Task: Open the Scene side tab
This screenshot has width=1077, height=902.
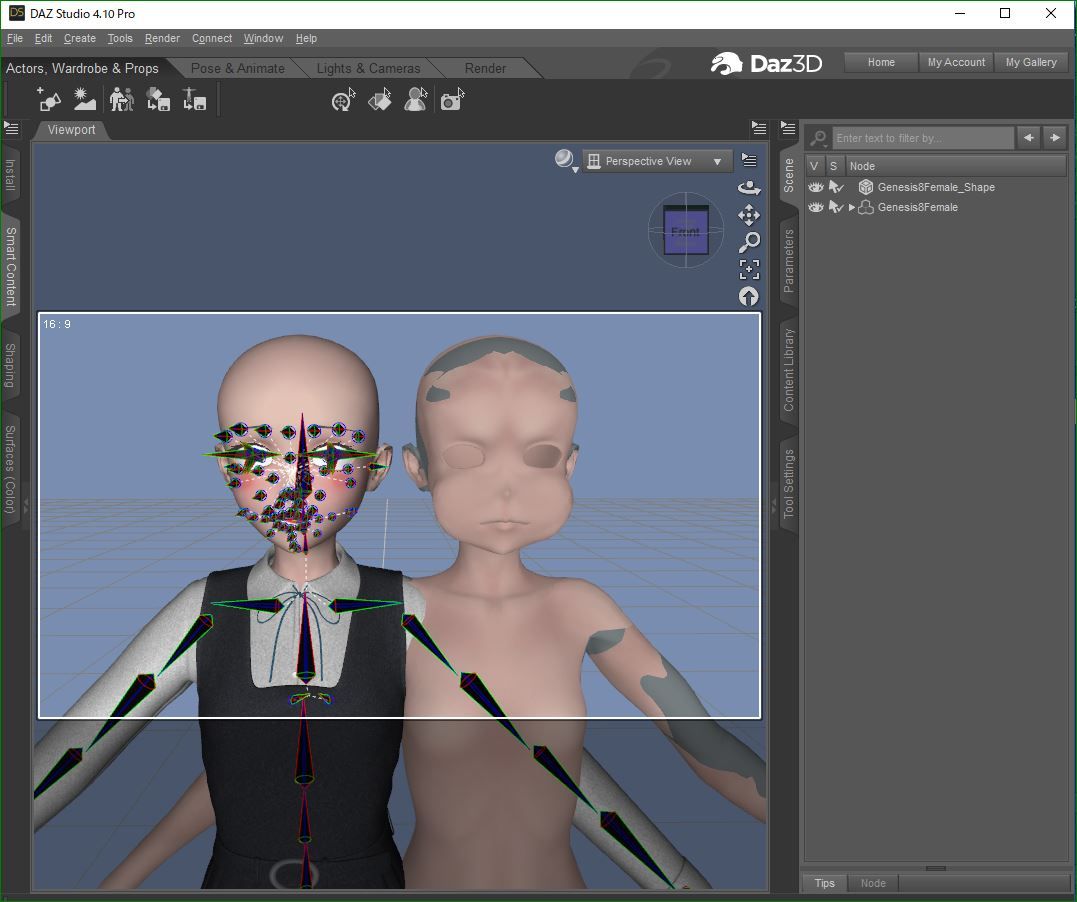Action: tap(789, 175)
